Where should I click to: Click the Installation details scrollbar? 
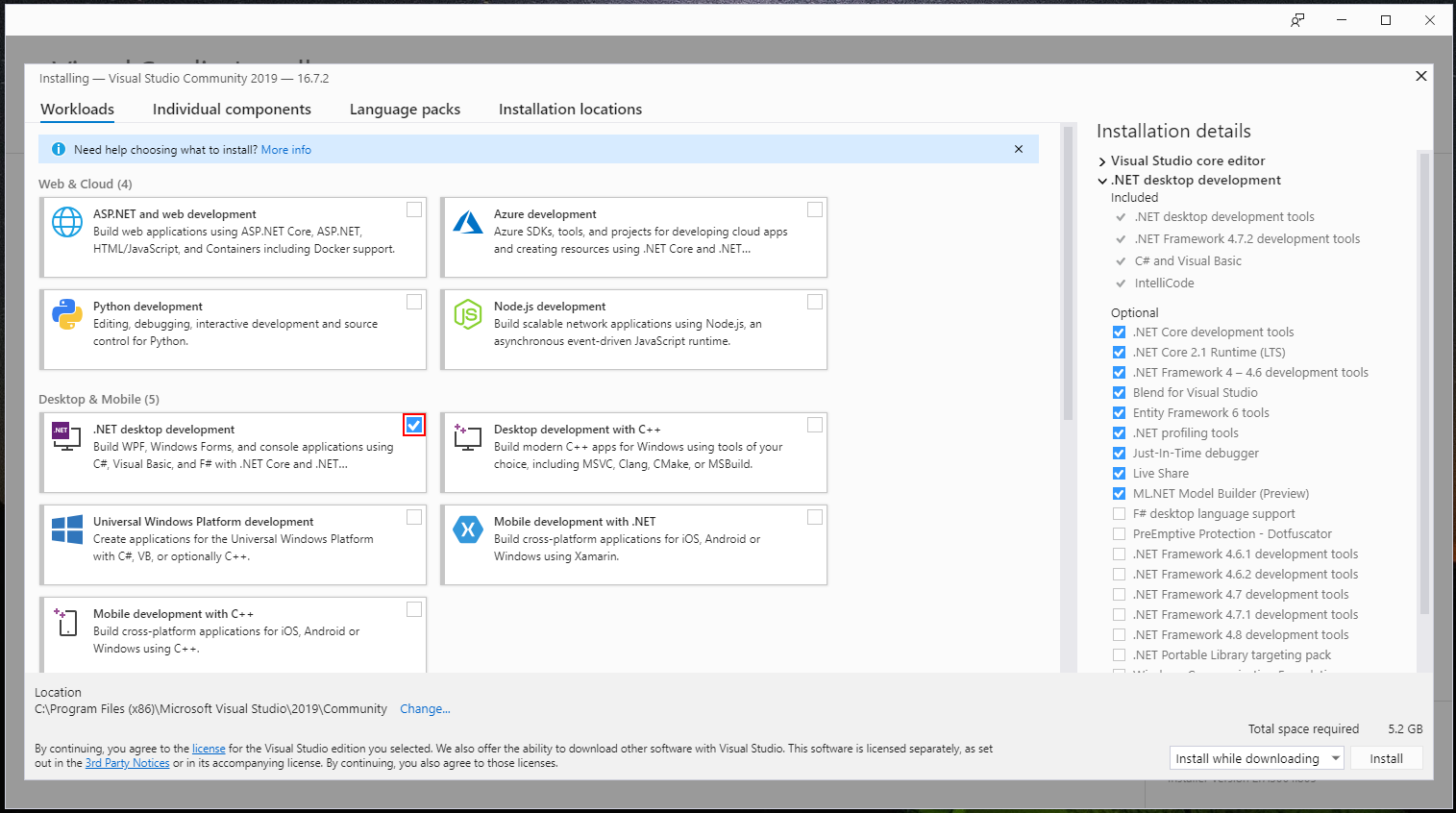[x=1424, y=384]
